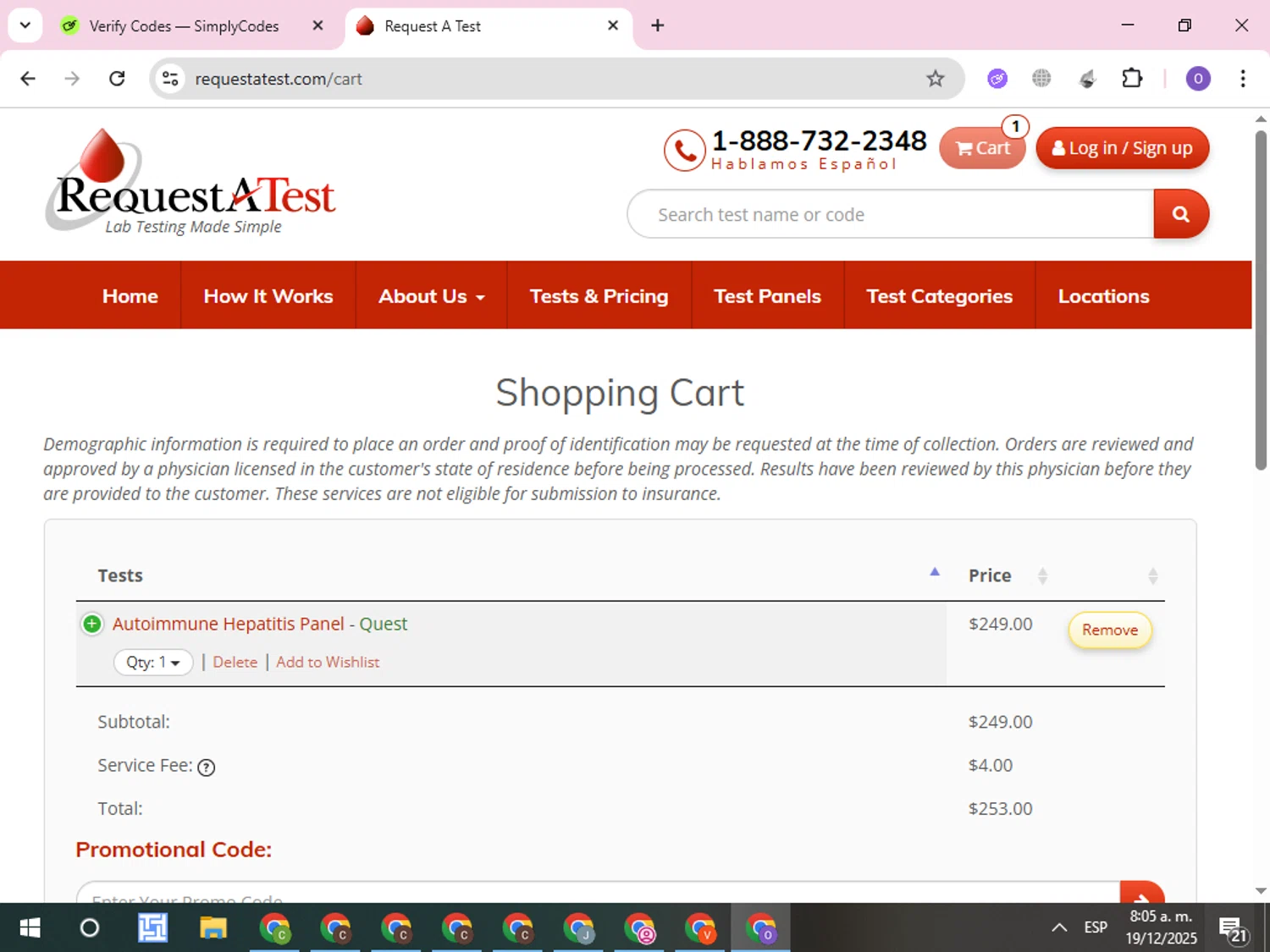This screenshot has width=1270, height=952.
Task: Open the Chrome profile avatar
Action: point(1197,79)
